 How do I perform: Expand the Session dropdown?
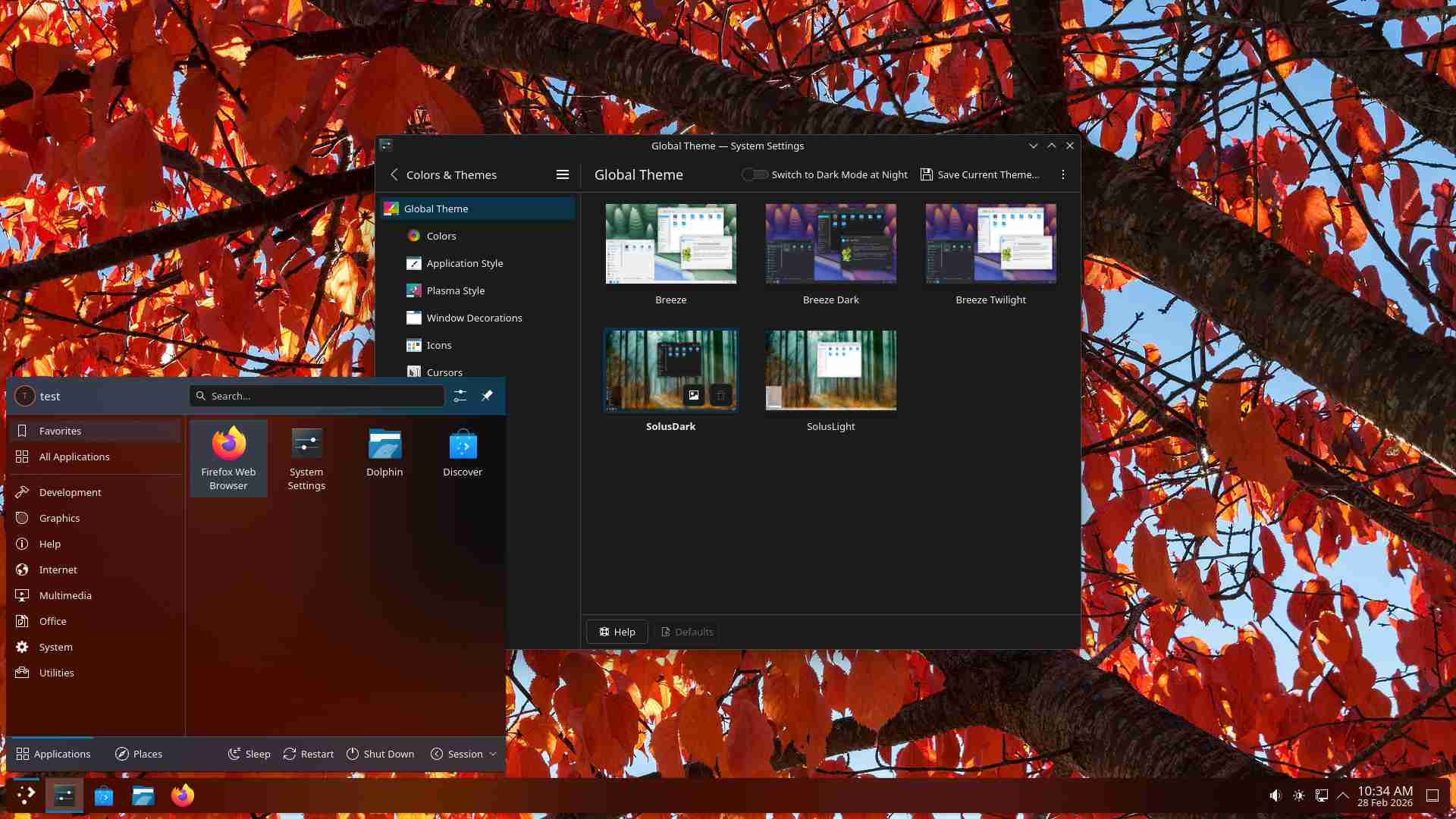464,754
